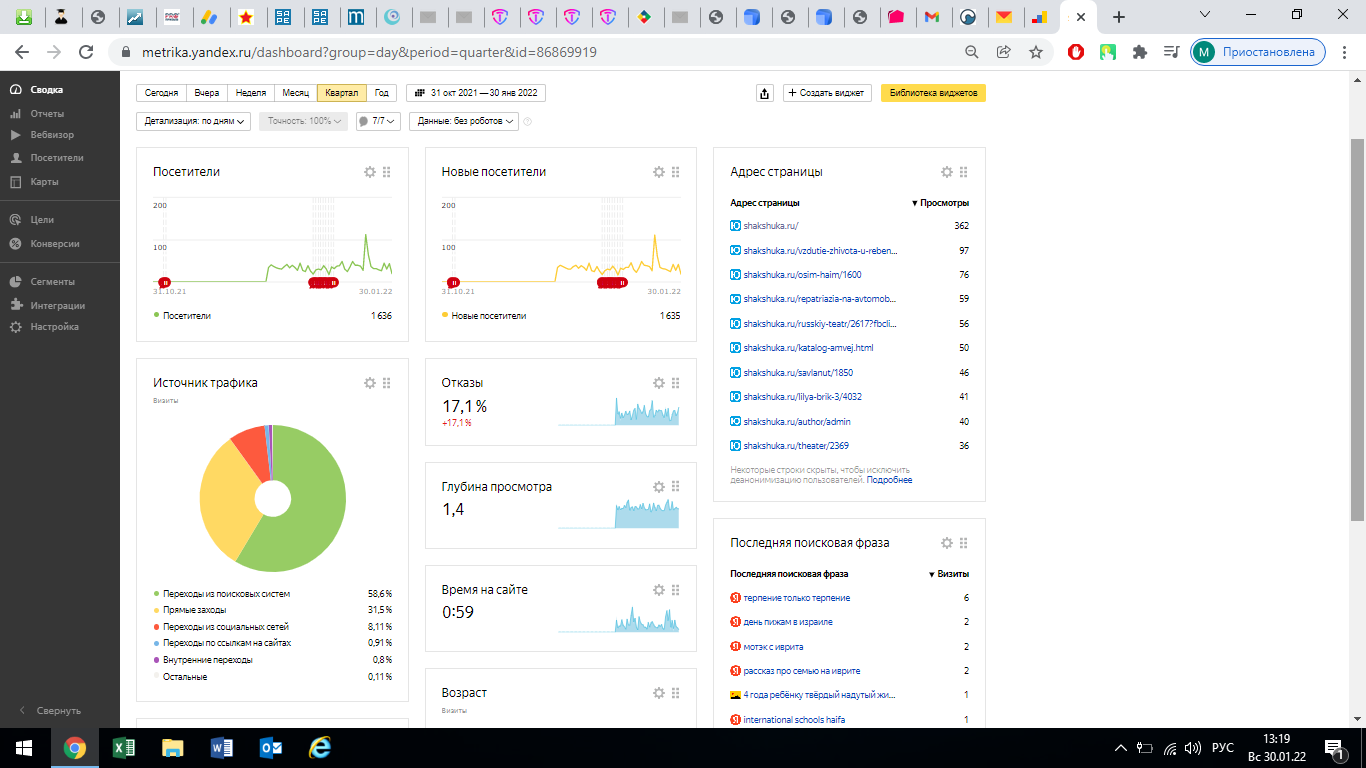
Task: Open shakshuka.ru/osim-haim/1600 page link
Action: pyautogui.click(x=802, y=275)
